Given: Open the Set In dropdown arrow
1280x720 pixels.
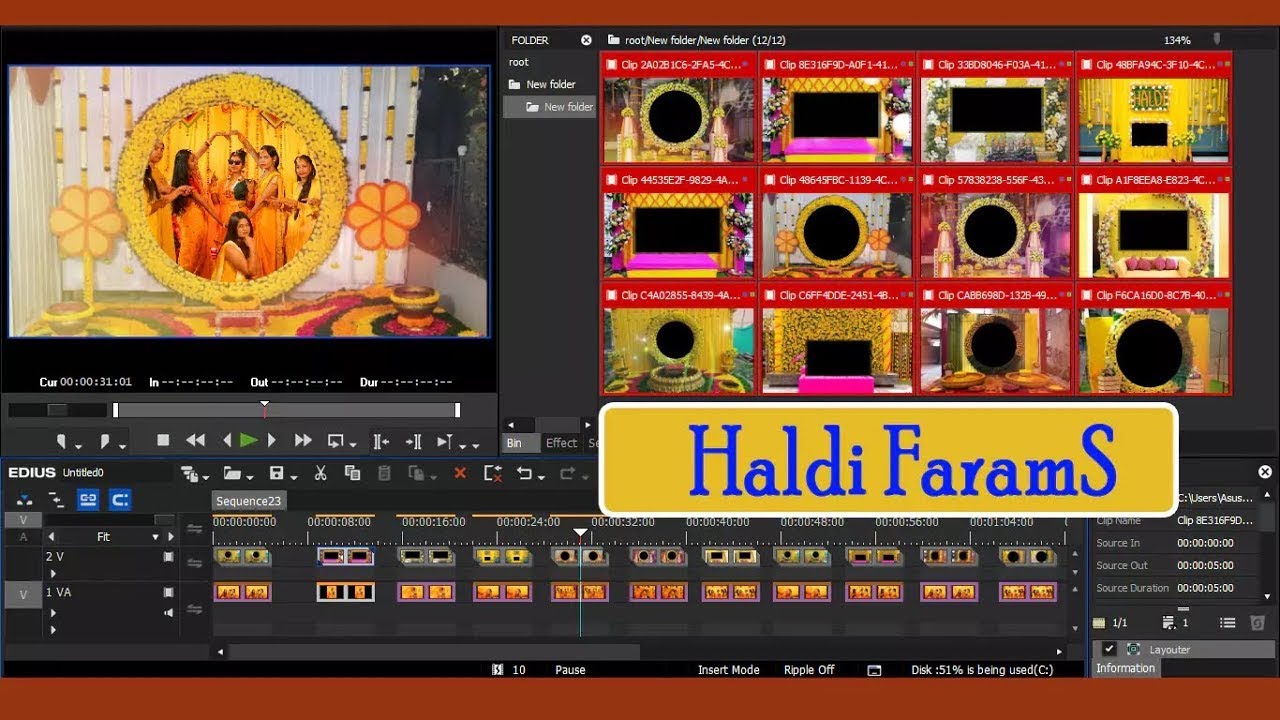Looking at the screenshot, I should point(77,446).
